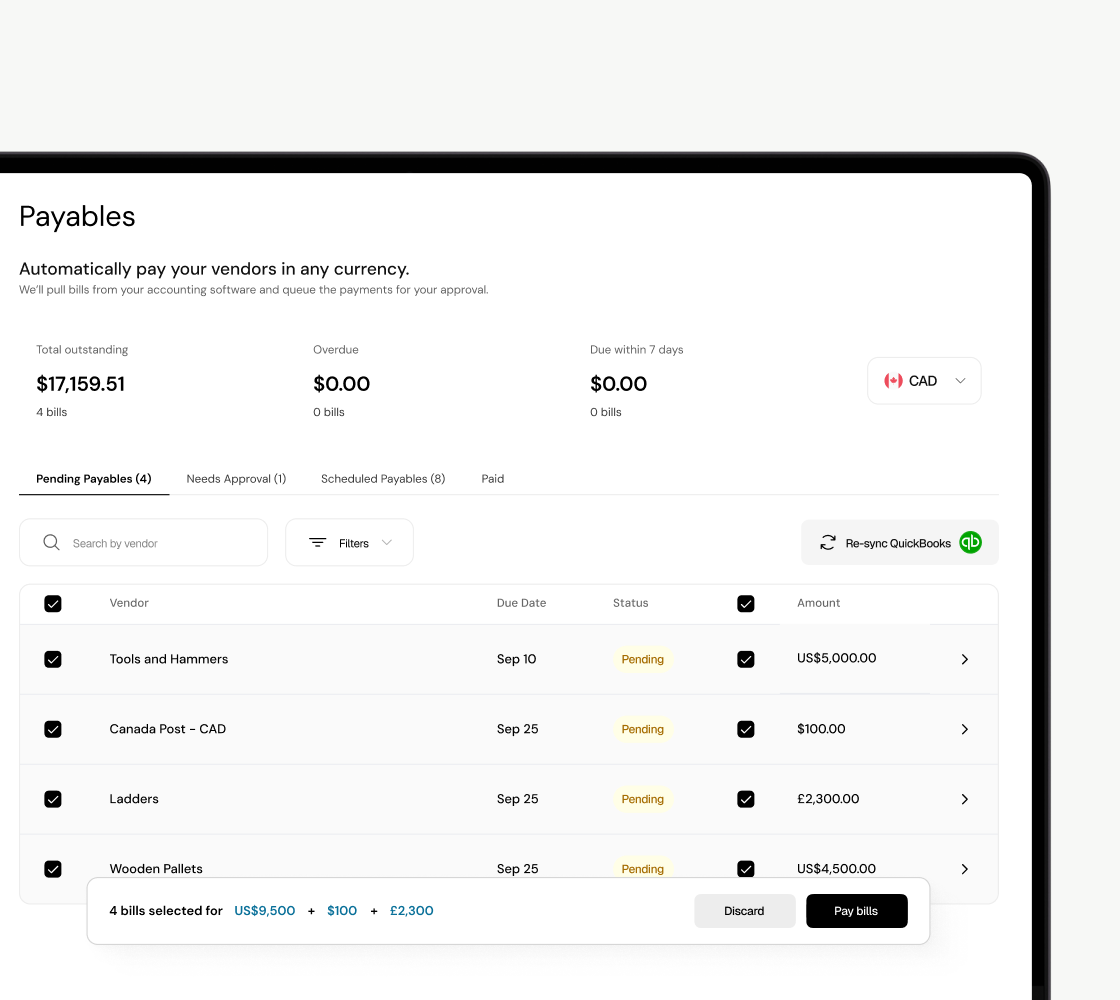Click the Re-sync QuickBooks button

coord(900,543)
